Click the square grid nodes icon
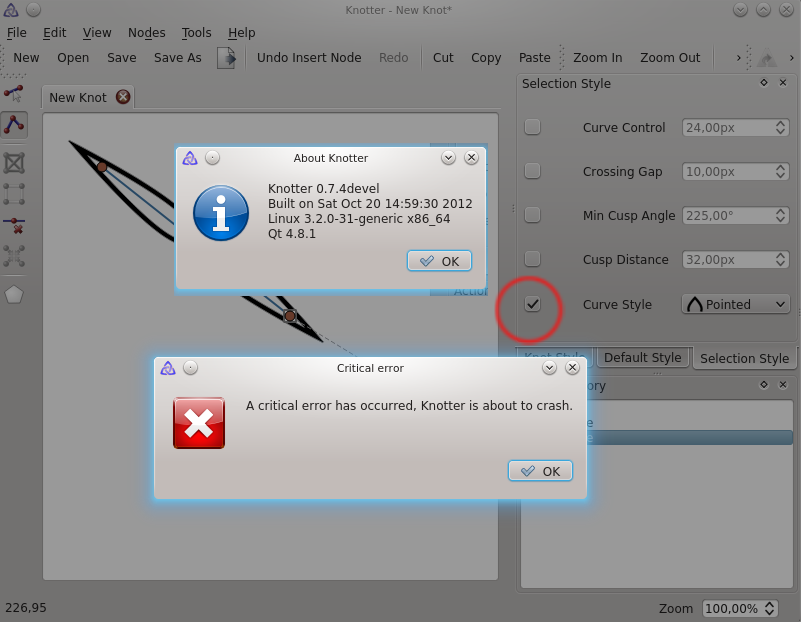This screenshot has width=801, height=622. pyautogui.click(x=14, y=194)
